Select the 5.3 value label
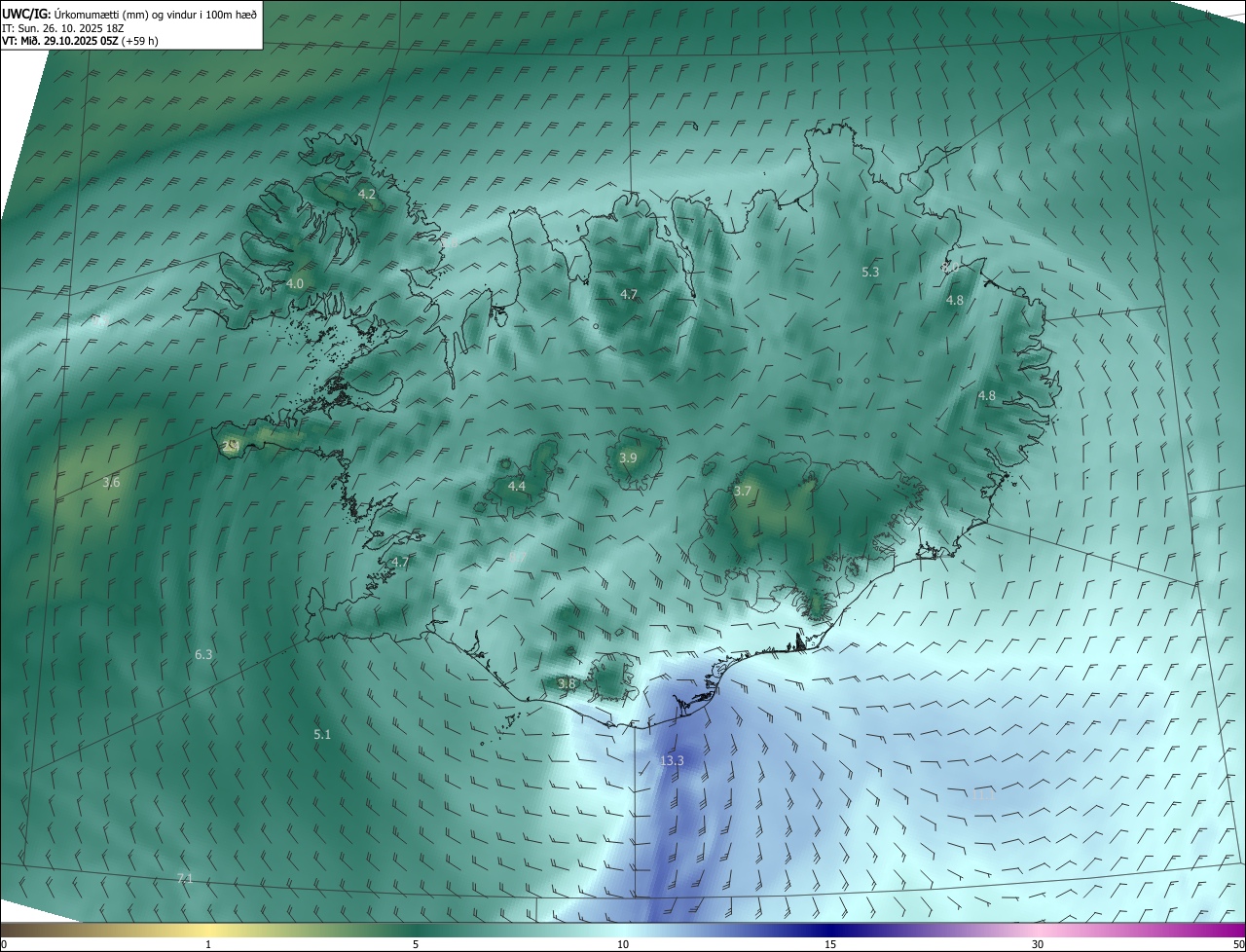1246x952 pixels. (x=870, y=273)
